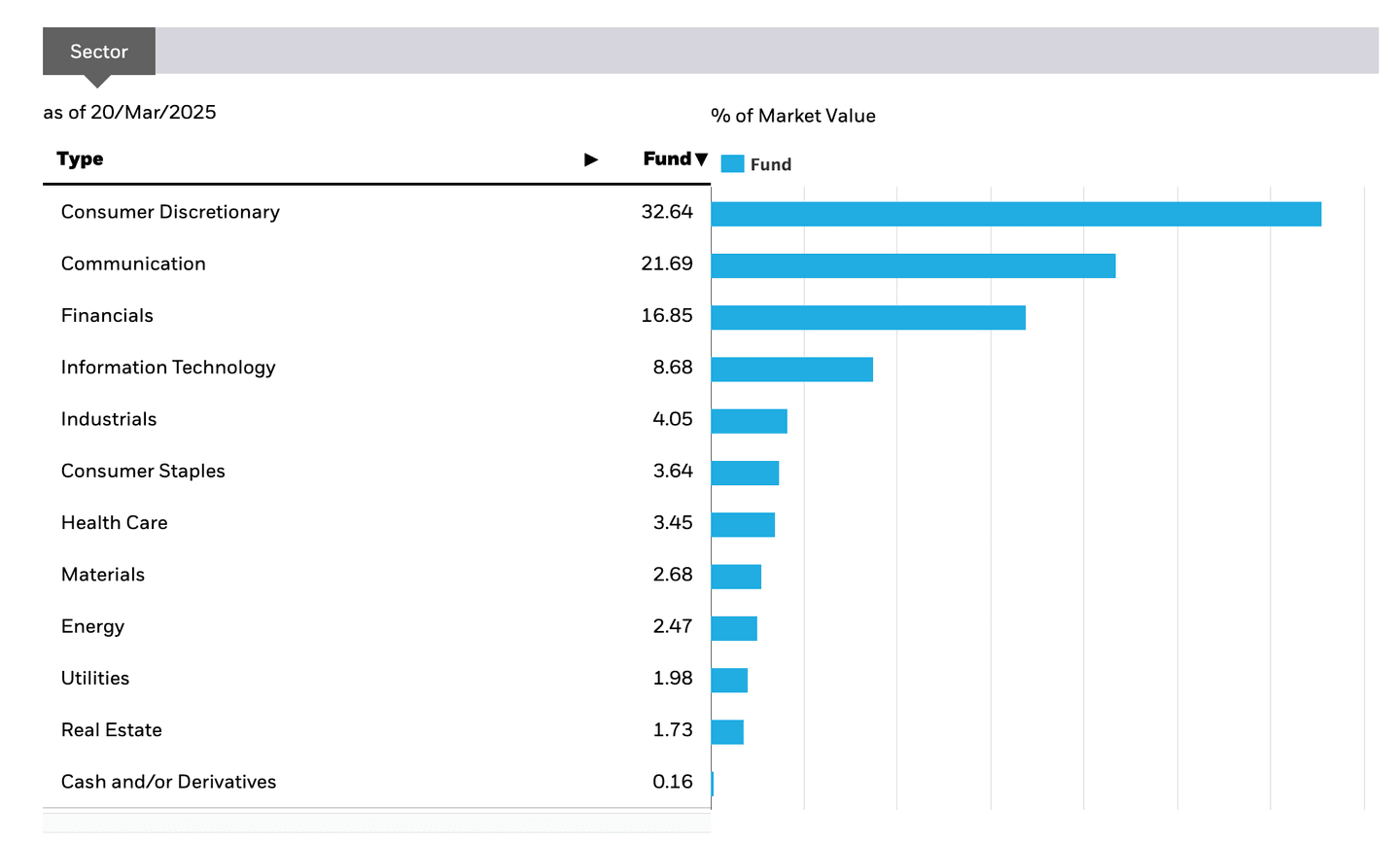
Task: Select the Sector tab
Action: tap(99, 52)
